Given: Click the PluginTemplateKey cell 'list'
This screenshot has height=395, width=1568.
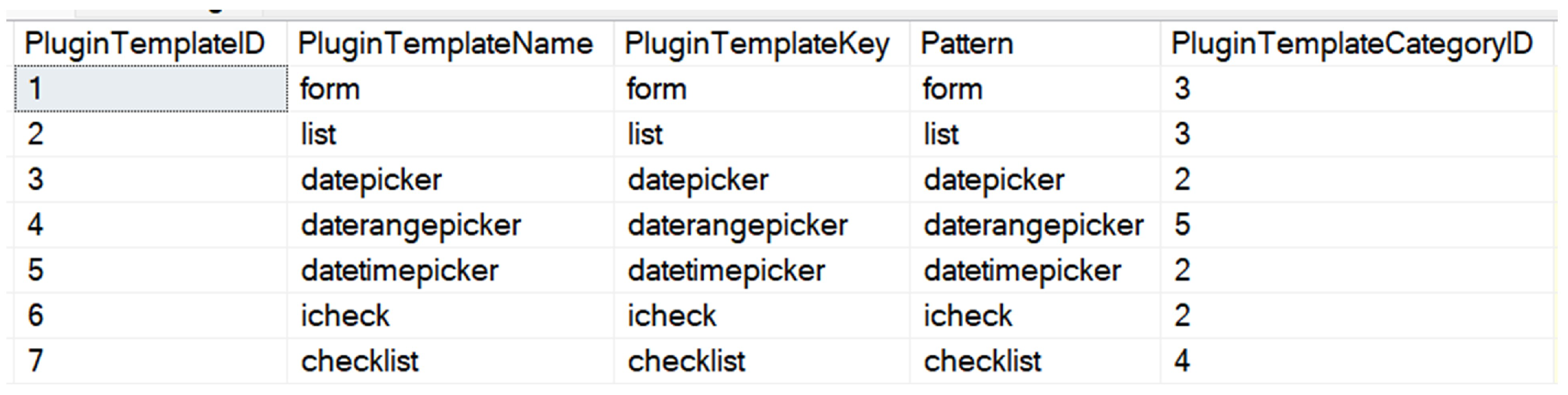Looking at the screenshot, I should click(x=645, y=134).
